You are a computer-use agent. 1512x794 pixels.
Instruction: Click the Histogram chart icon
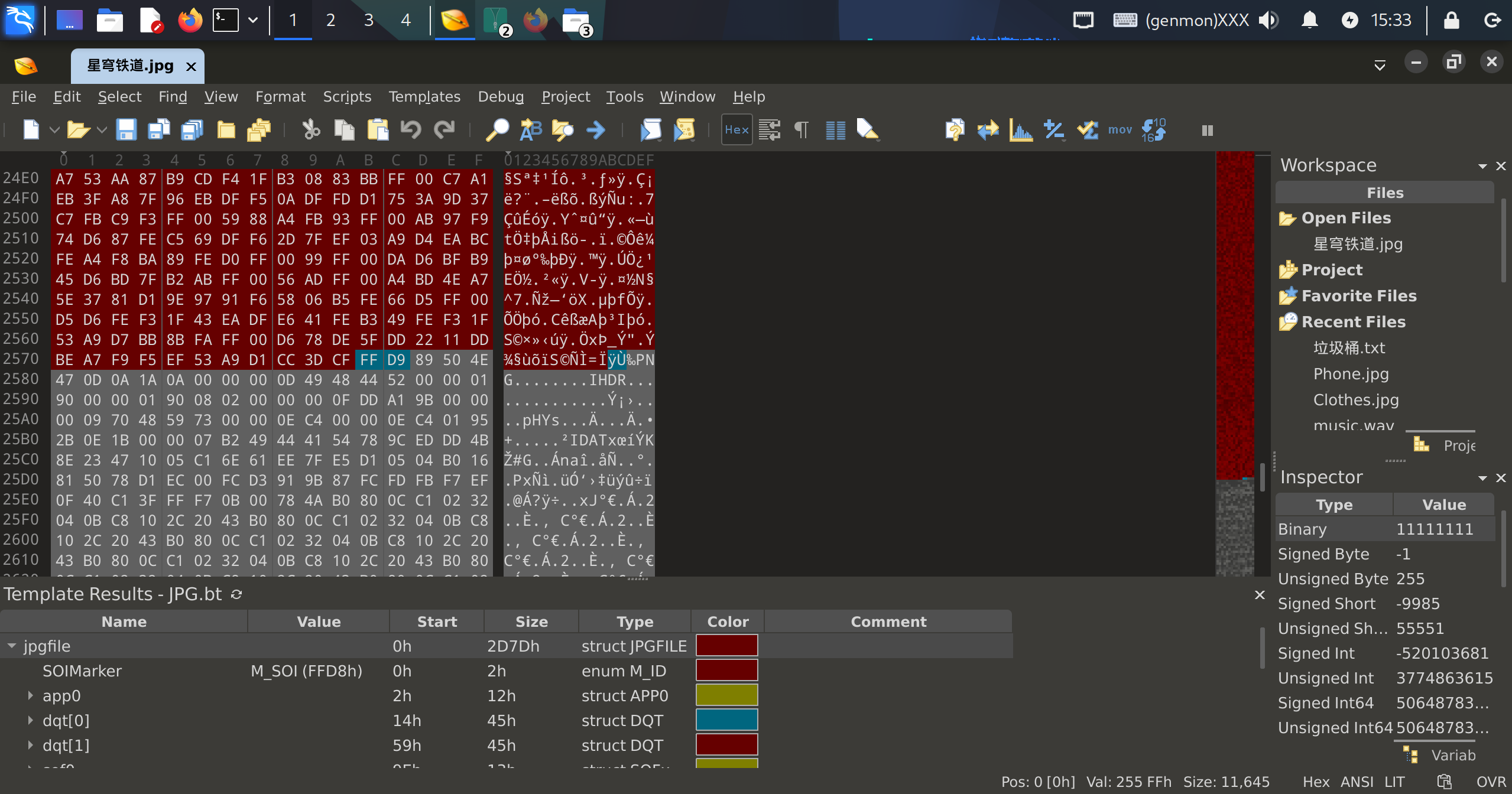pyautogui.click(x=1021, y=129)
